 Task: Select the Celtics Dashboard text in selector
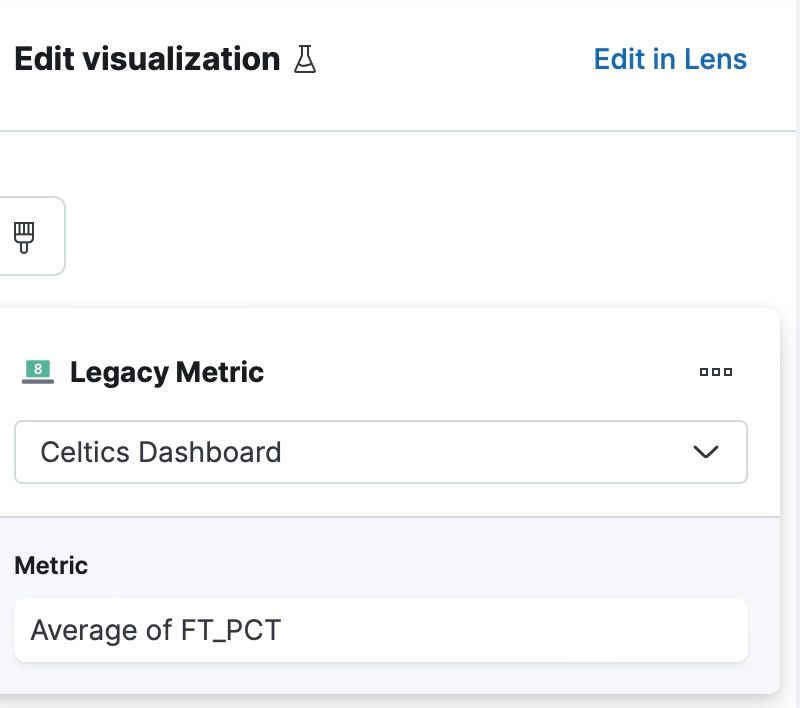[x=160, y=452]
